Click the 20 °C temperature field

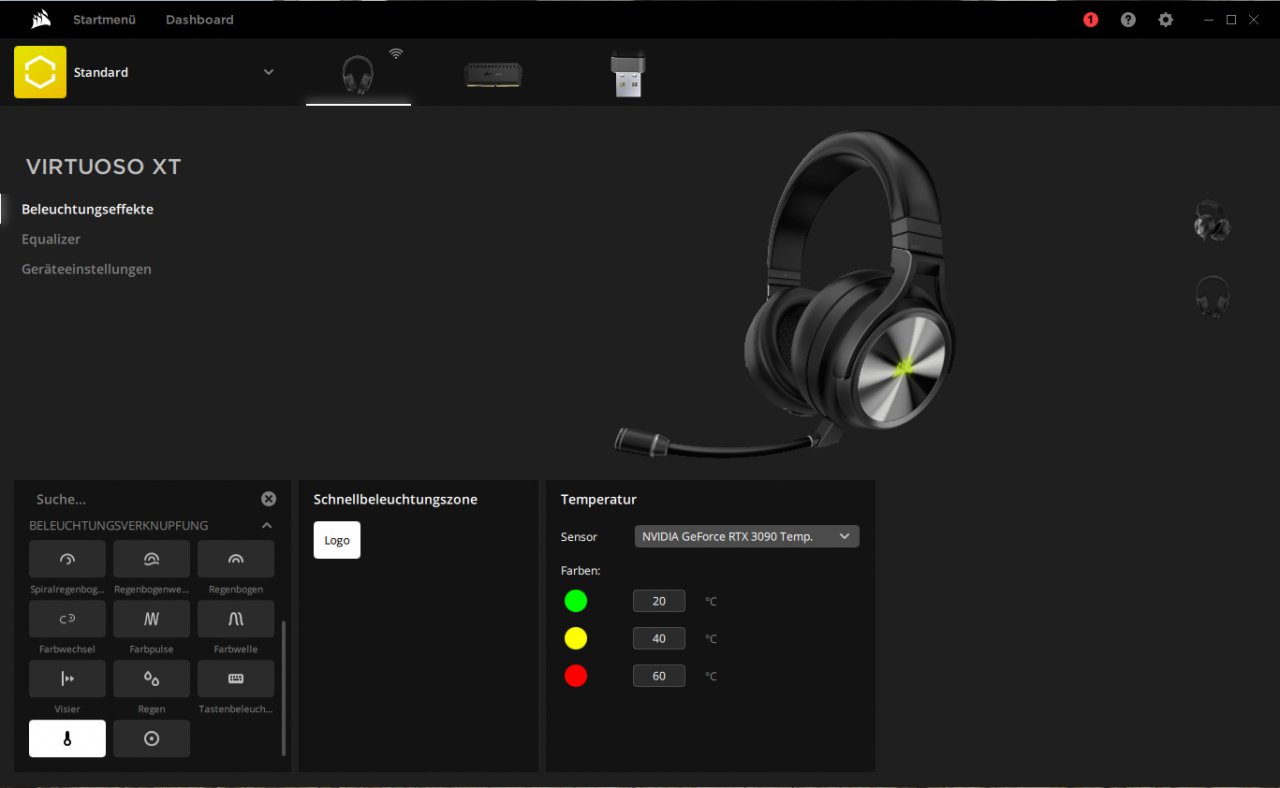(x=659, y=601)
